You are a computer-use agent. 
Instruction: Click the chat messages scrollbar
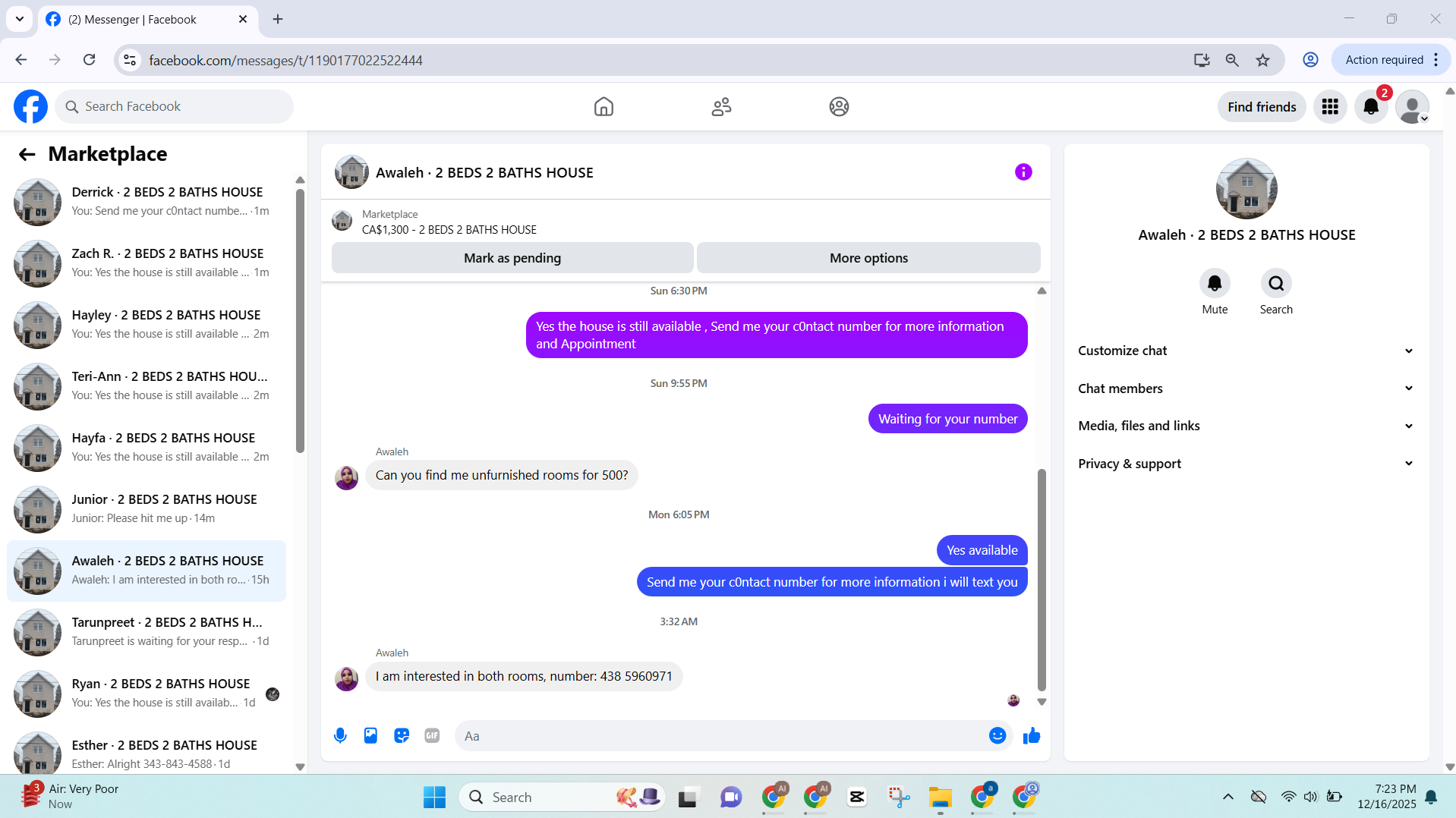[x=1042, y=580]
